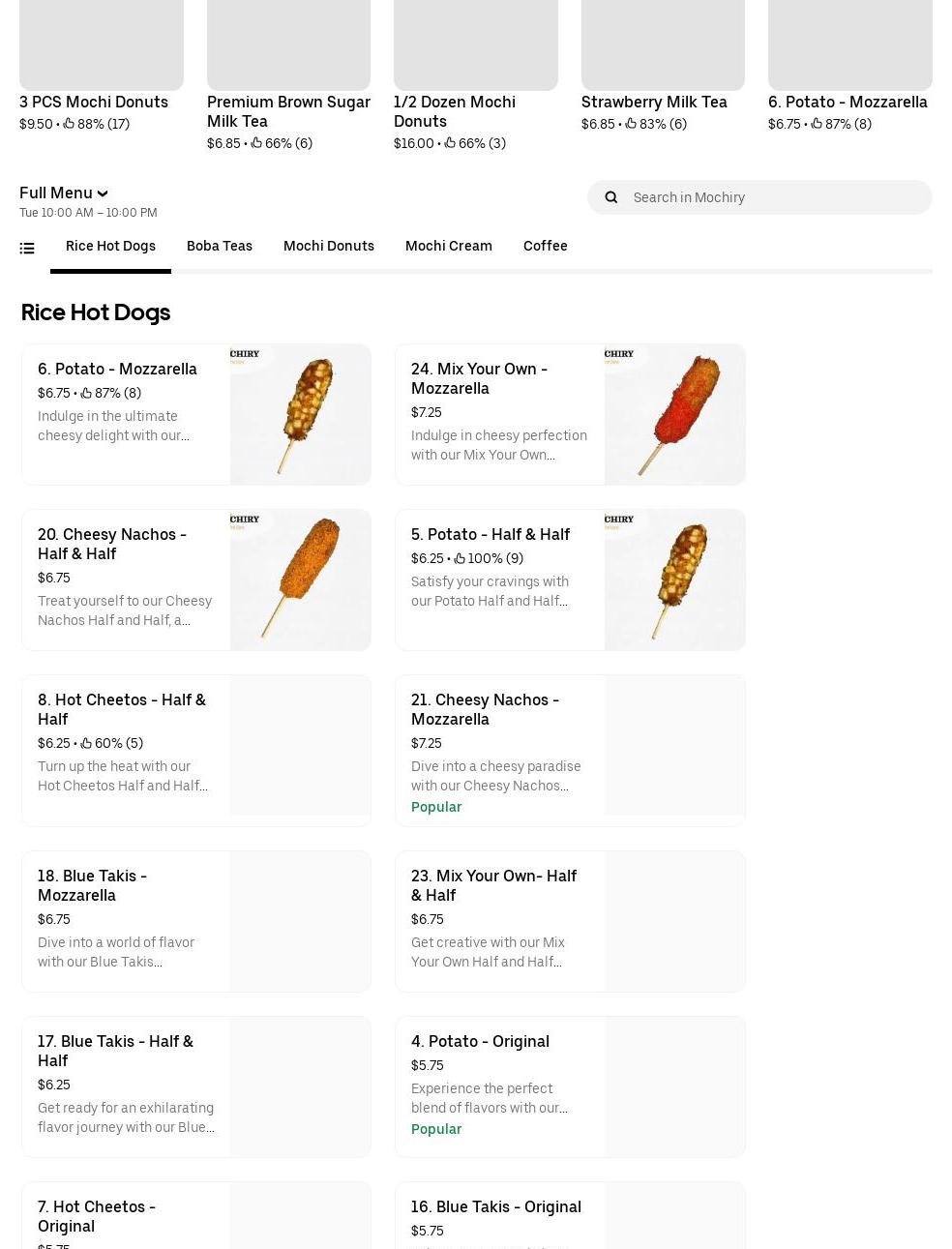The width and height of the screenshot is (952, 1249).
Task: Select 18. Blue Takis - Mozzarella item
Action: pos(196,921)
